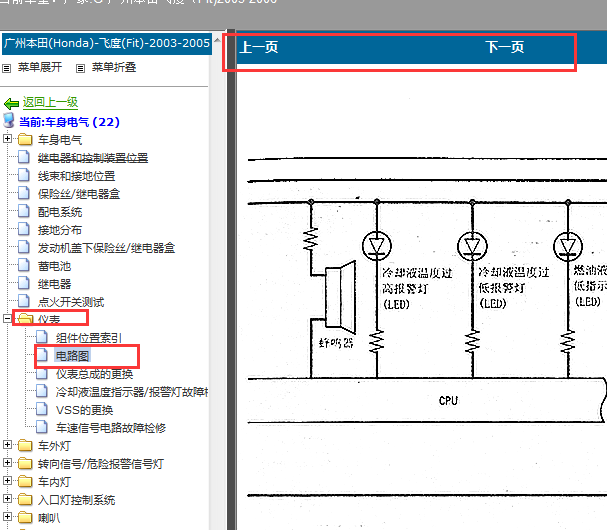Click 广州本田(Honda)-飞度(Fit)-2003-2005 header

tap(107, 43)
